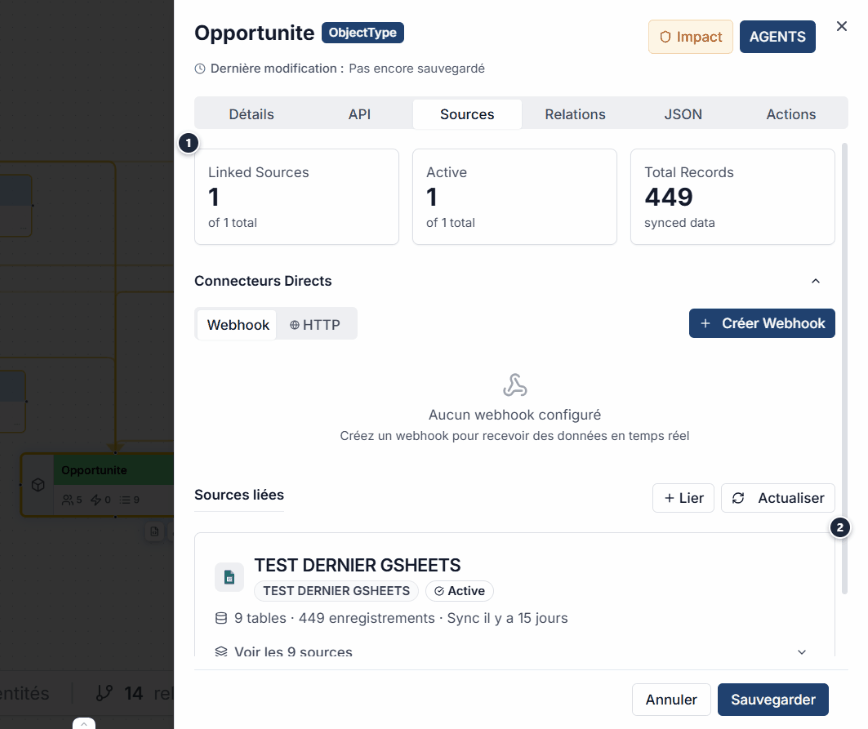
Task: Click the clock icon beside Dernière modification
Action: pos(200,69)
